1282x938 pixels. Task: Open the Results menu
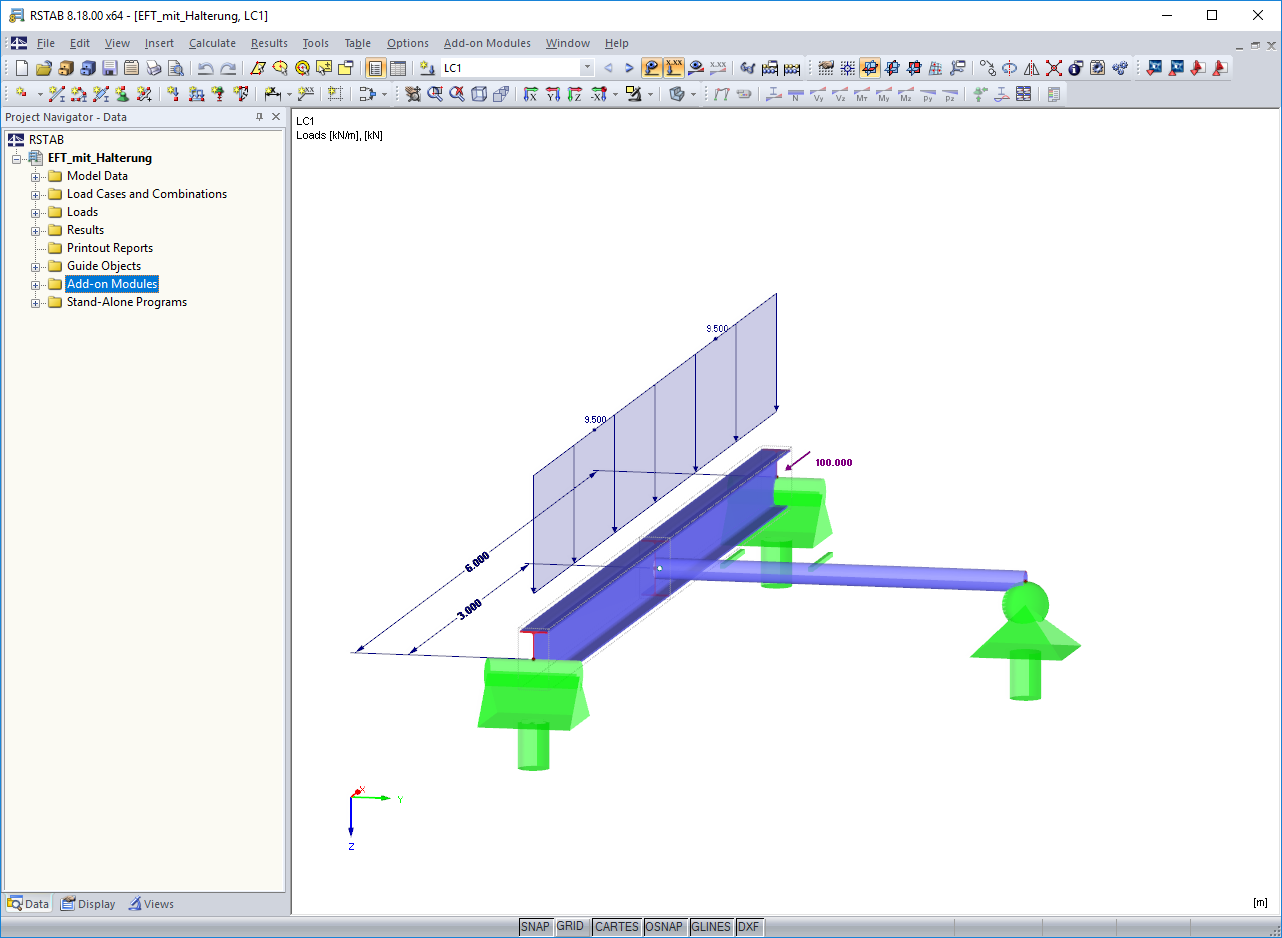269,43
